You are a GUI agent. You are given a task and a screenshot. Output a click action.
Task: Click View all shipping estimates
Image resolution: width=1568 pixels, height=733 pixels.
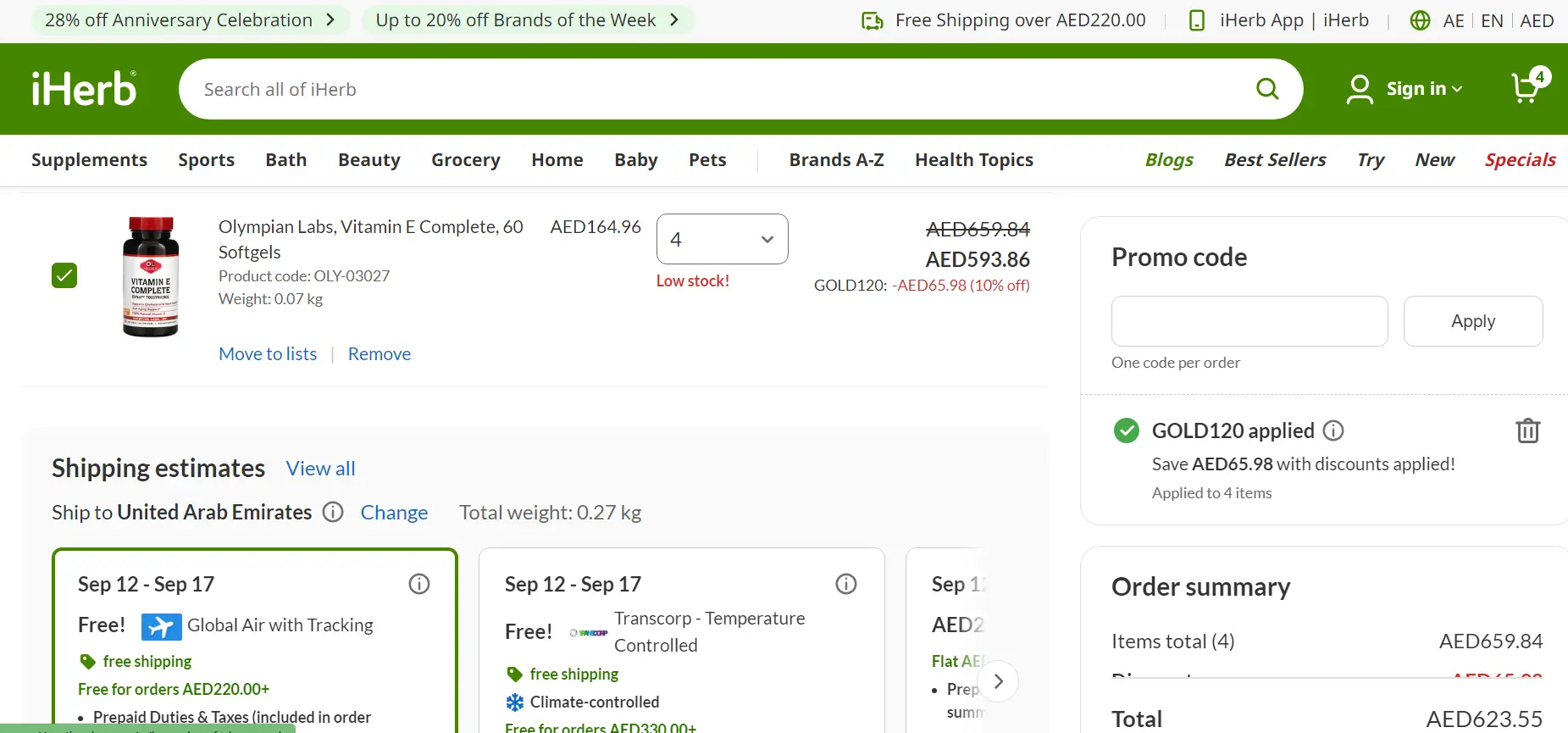tap(320, 469)
